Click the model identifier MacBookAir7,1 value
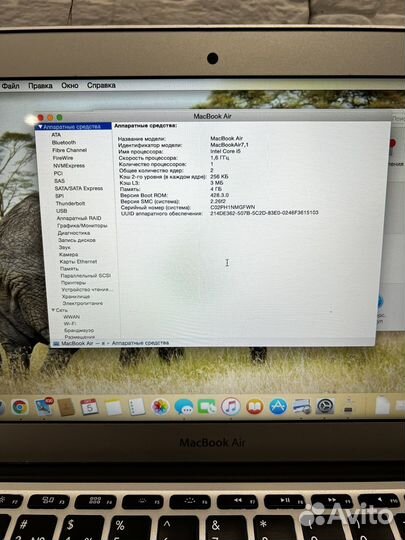Viewport: 405px width, 540px height. coord(229,145)
